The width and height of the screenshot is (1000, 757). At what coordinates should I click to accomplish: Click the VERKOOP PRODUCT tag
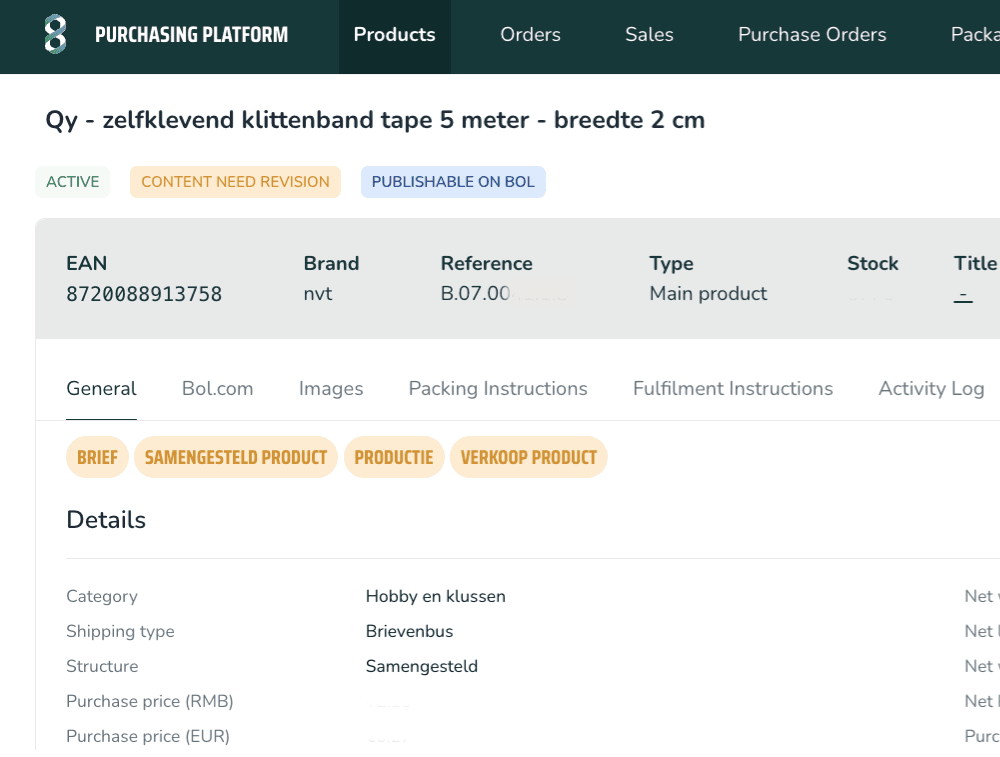pyautogui.click(x=528, y=458)
